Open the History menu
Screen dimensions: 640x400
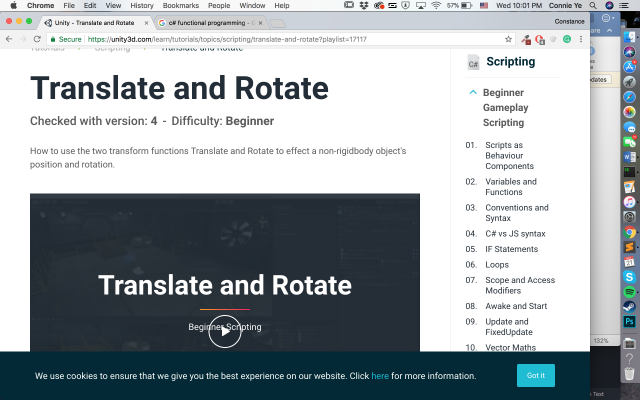(x=142, y=5)
